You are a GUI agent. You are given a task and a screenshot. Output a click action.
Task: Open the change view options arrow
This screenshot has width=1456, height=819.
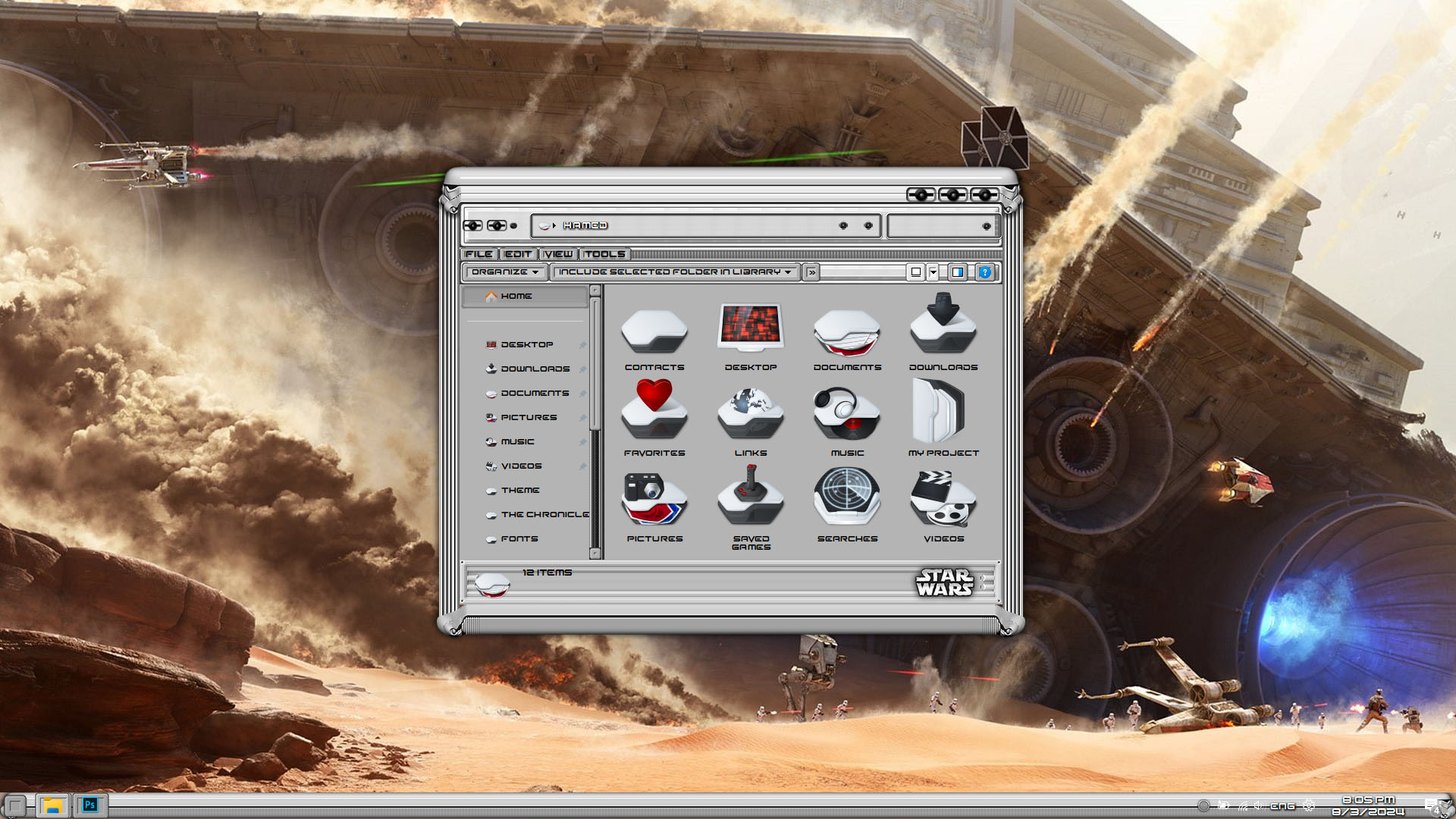(x=934, y=272)
